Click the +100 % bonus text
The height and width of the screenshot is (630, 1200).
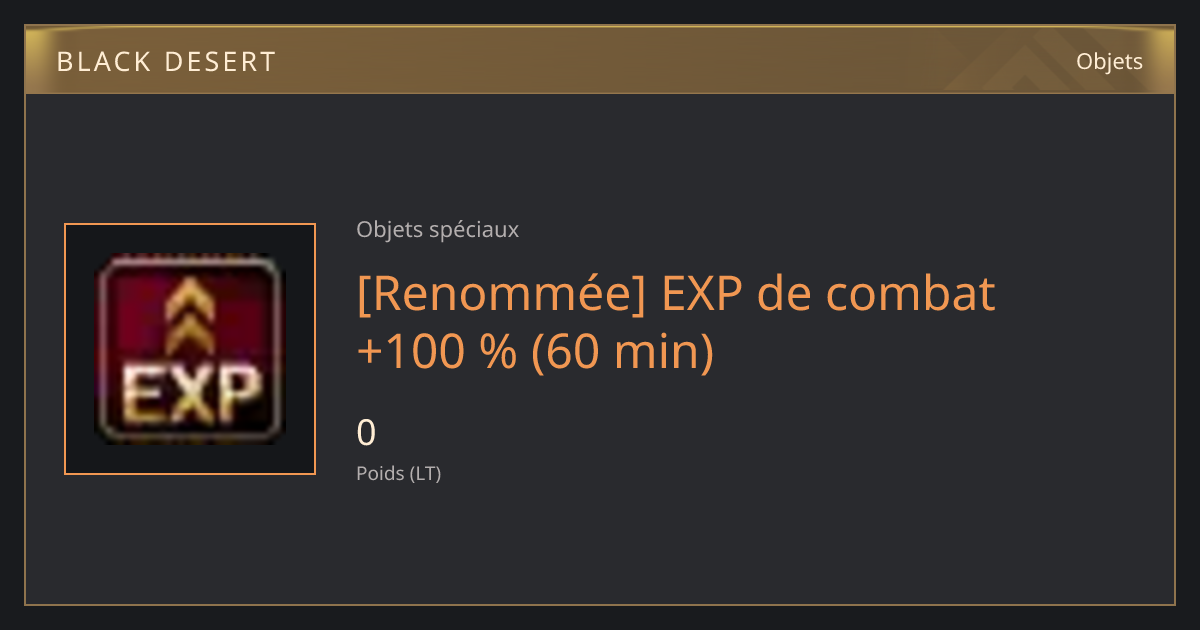tap(436, 352)
